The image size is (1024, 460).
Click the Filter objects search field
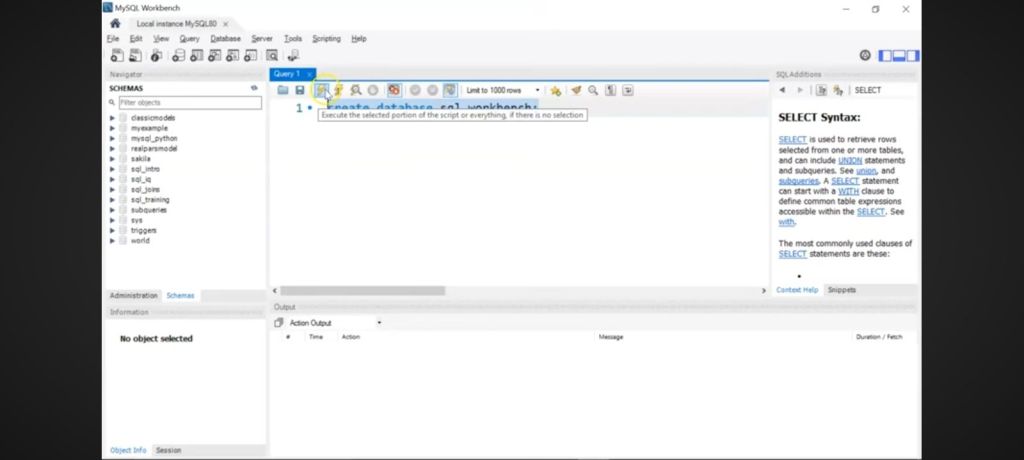188,102
